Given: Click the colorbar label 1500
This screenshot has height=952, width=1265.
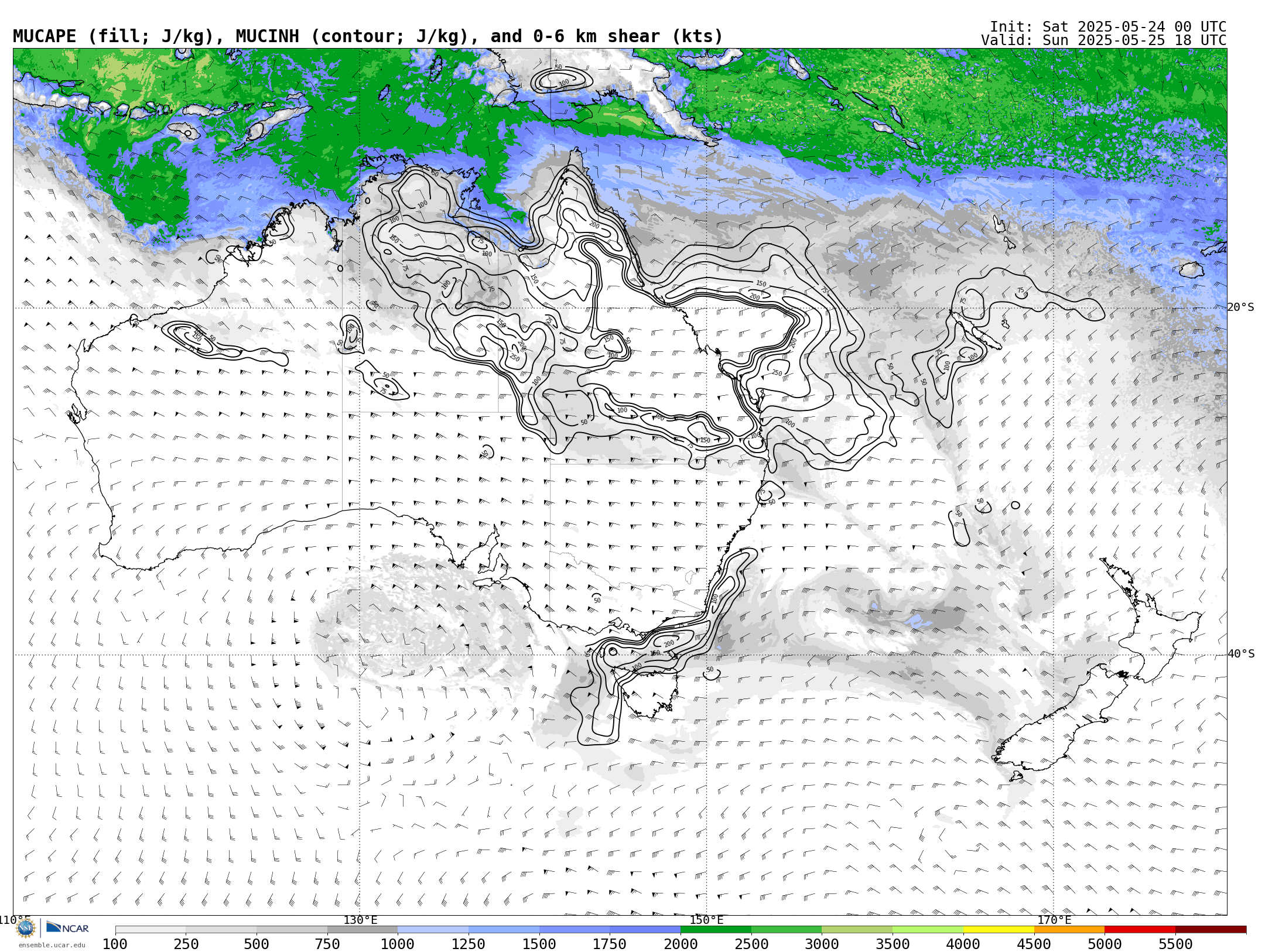Looking at the screenshot, I should 539,944.
